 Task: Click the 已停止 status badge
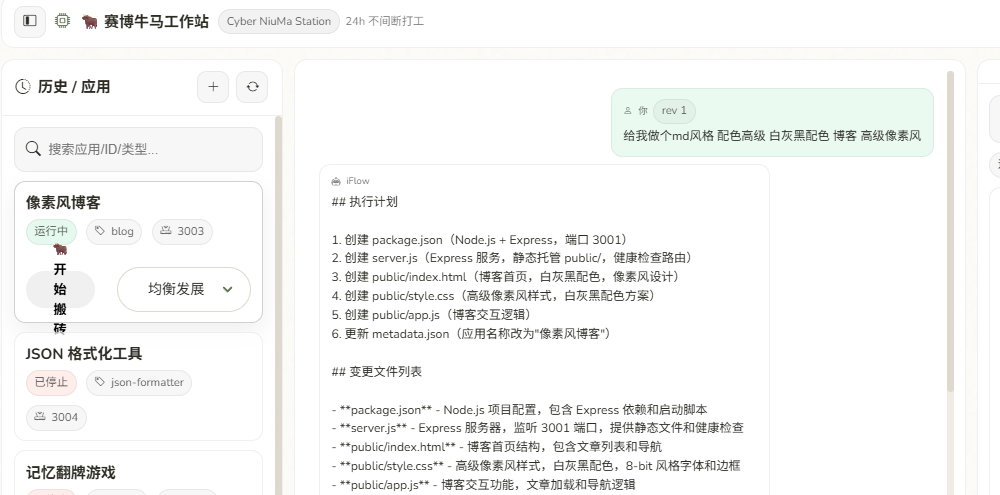click(51, 382)
